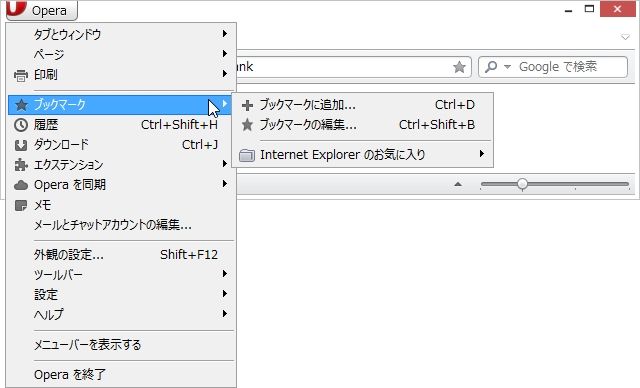Open タブとウィンドウ submenu
Image resolution: width=640 pixels, height=388 pixels.
click(121, 34)
